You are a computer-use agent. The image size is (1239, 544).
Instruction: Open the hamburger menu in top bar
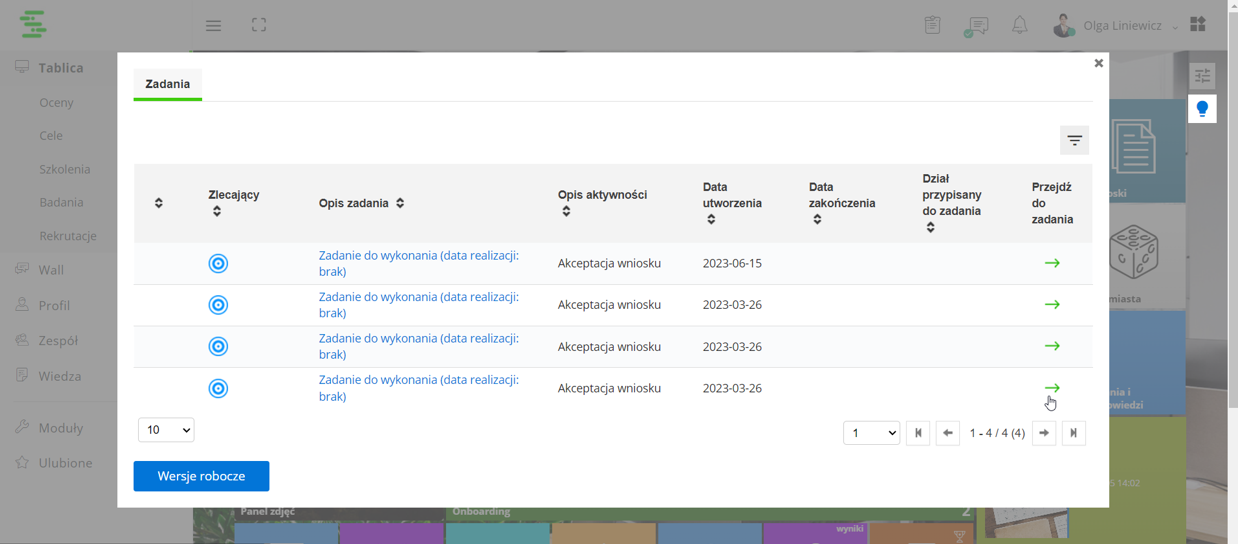coord(213,25)
